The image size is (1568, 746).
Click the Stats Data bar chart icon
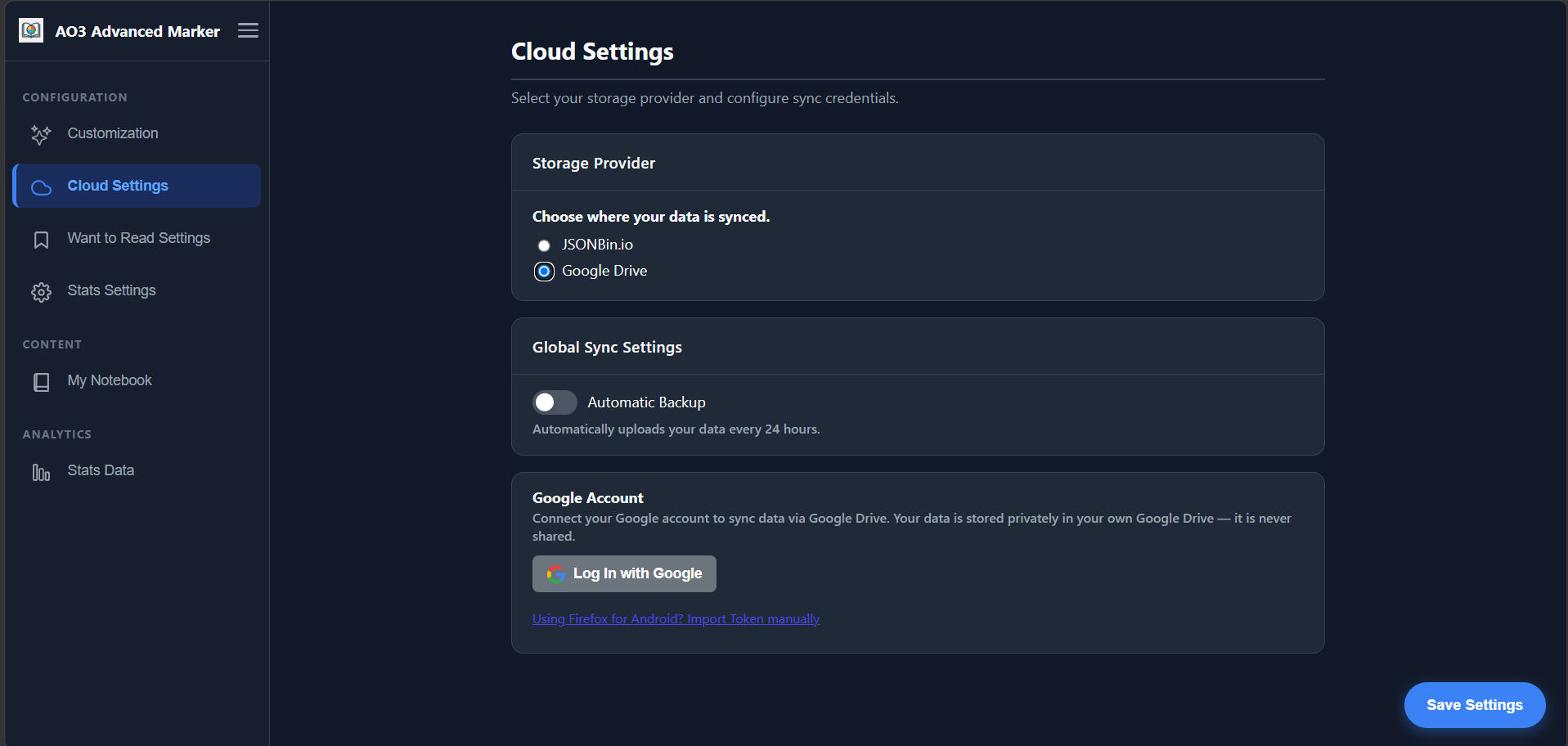click(x=41, y=472)
